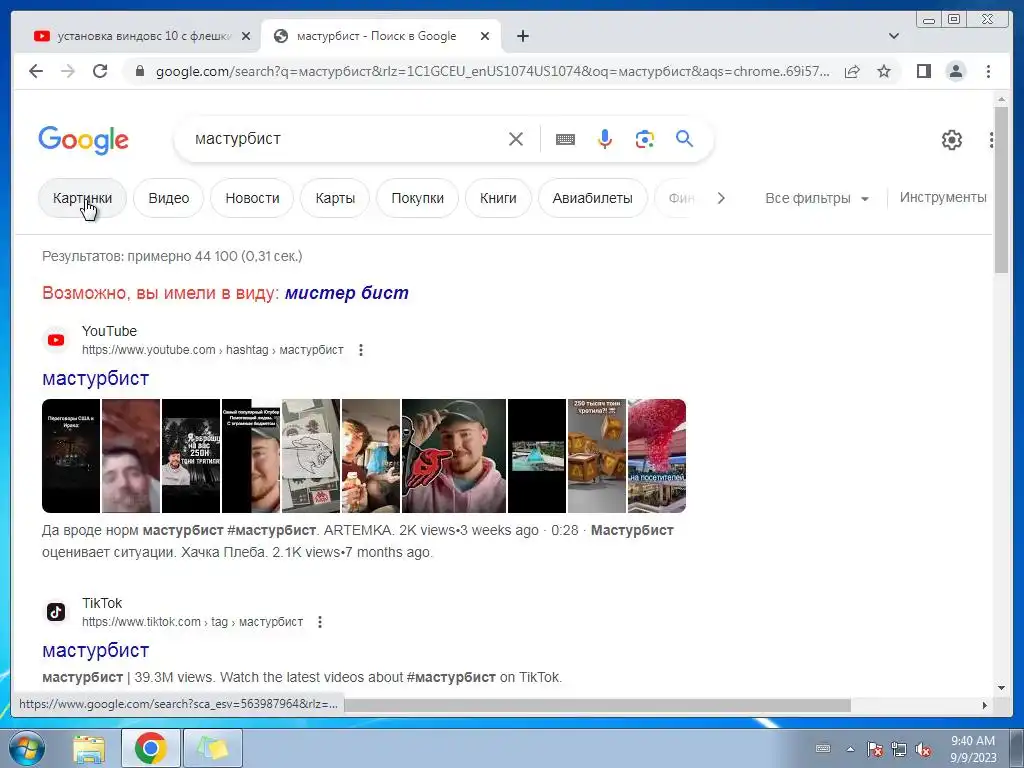The image size is (1024, 768).
Task: Clear the search box with the X
Action: [x=516, y=139]
